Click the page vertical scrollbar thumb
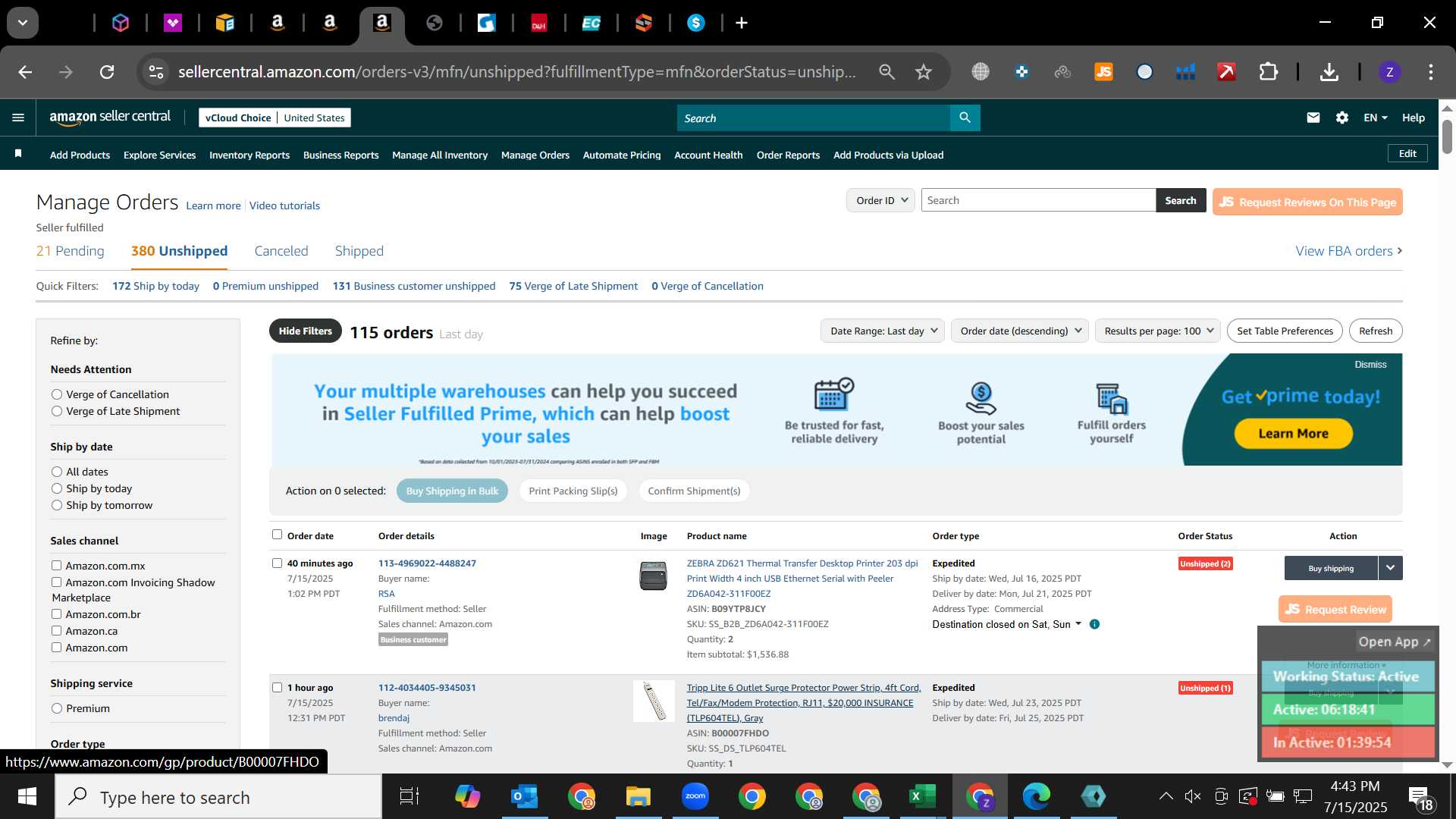1456x819 pixels. (1447, 136)
